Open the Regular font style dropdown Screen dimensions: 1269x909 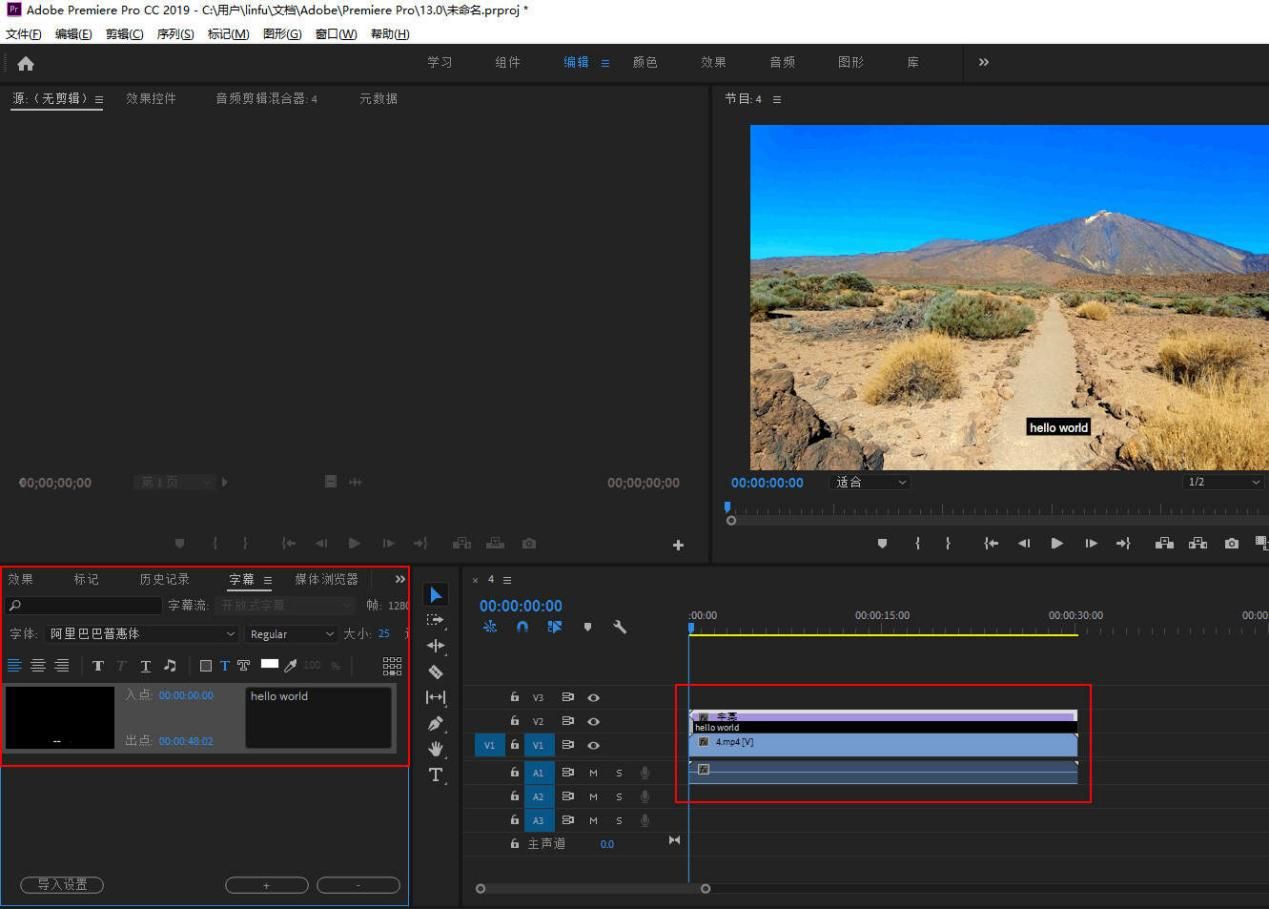point(291,634)
